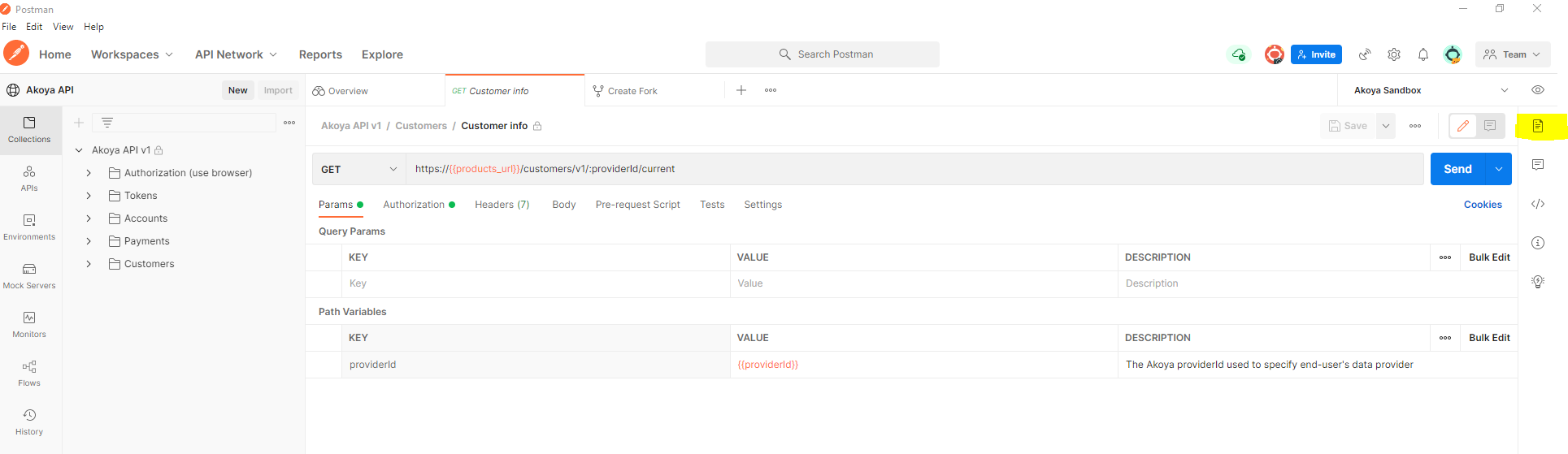
Task: Open the Workspaces dropdown menu
Action: pyautogui.click(x=132, y=54)
